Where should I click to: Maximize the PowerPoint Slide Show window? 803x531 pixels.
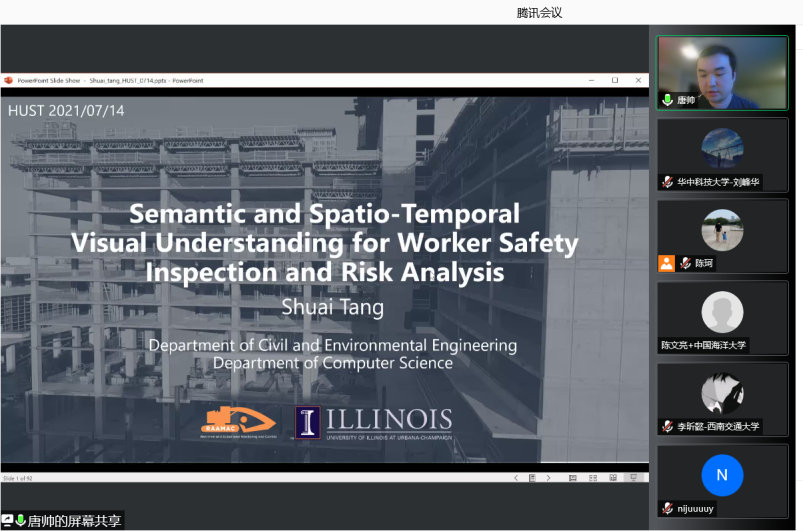point(614,80)
